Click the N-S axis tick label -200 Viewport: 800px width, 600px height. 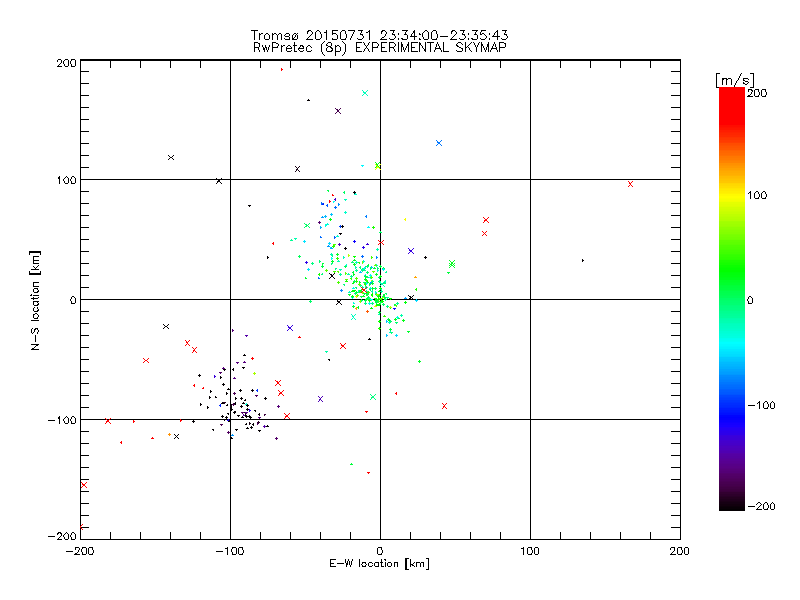pyautogui.click(x=62, y=536)
